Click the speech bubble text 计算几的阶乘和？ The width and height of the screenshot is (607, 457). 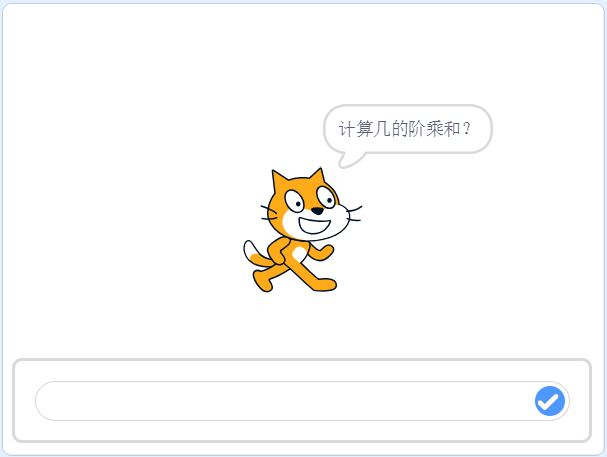point(405,128)
